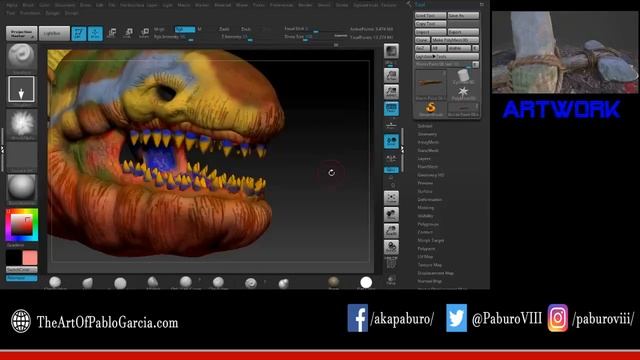Click the Transp icon at right shelf bottom
This screenshot has width=640, height=360.
(x=391, y=280)
